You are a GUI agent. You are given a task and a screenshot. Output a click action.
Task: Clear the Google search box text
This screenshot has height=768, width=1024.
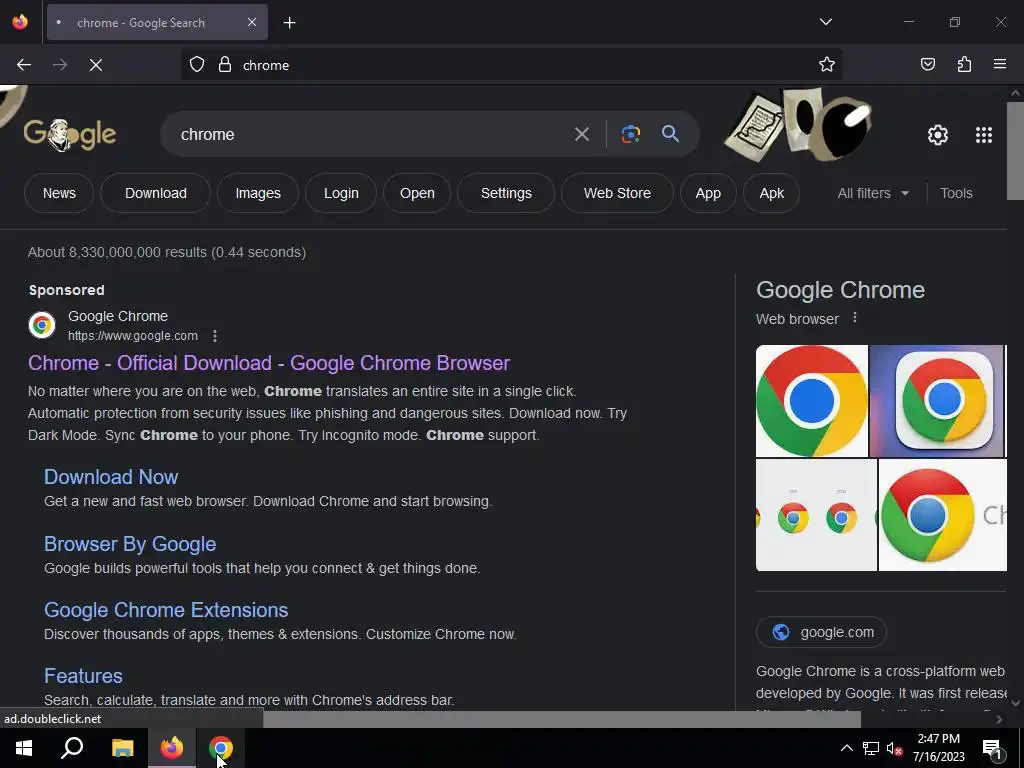click(x=581, y=135)
